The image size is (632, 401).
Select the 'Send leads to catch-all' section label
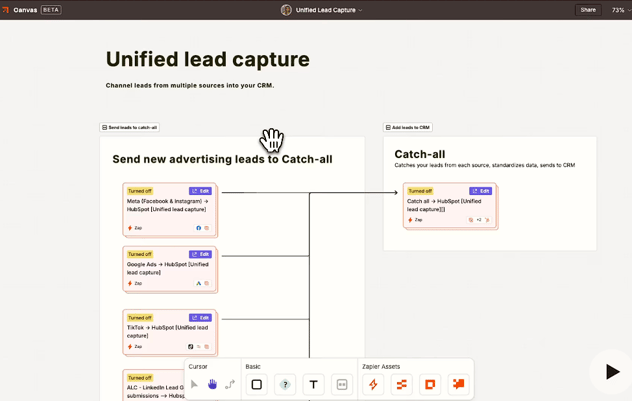click(x=130, y=127)
